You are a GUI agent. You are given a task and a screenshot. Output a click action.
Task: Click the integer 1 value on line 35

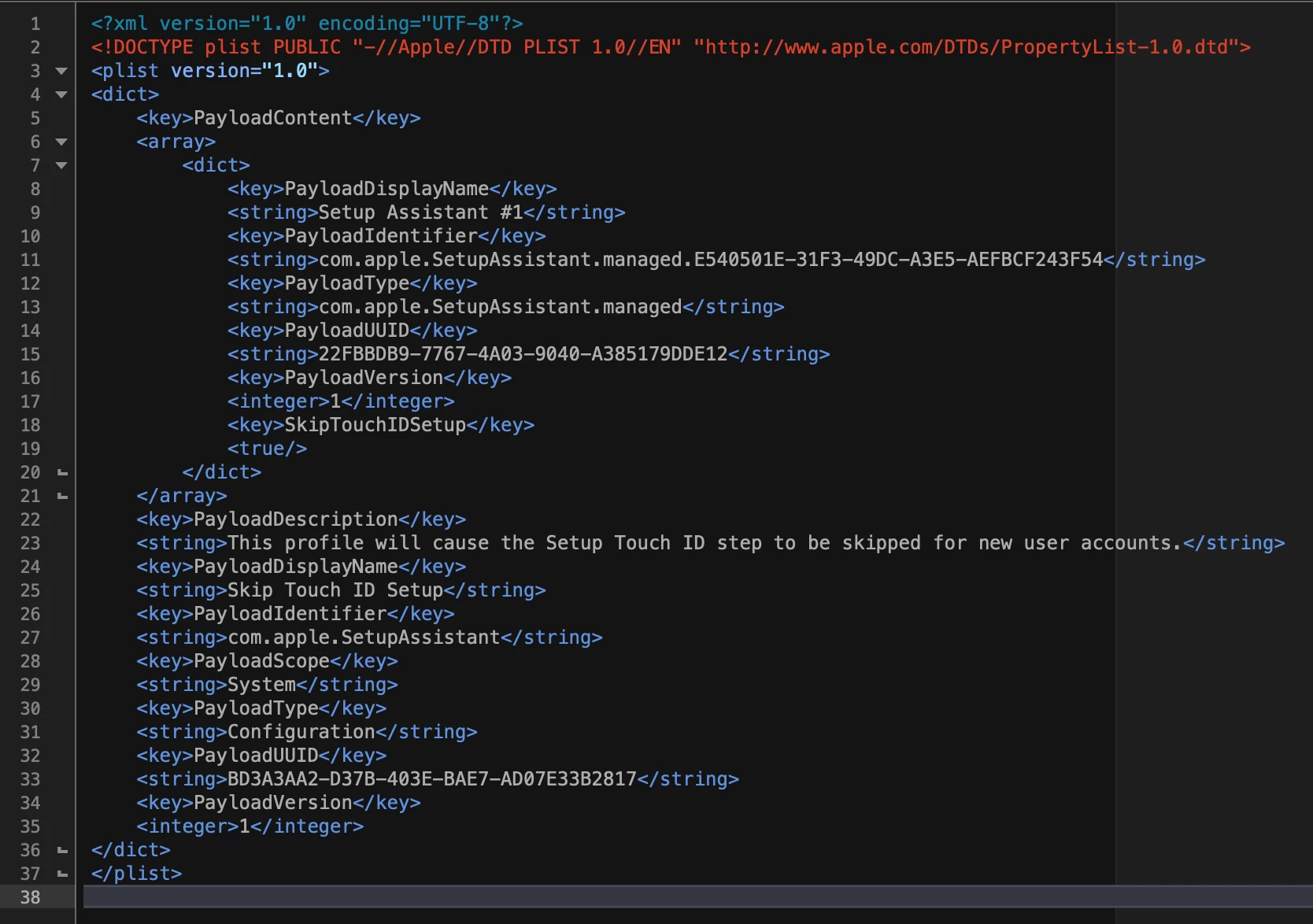245,826
